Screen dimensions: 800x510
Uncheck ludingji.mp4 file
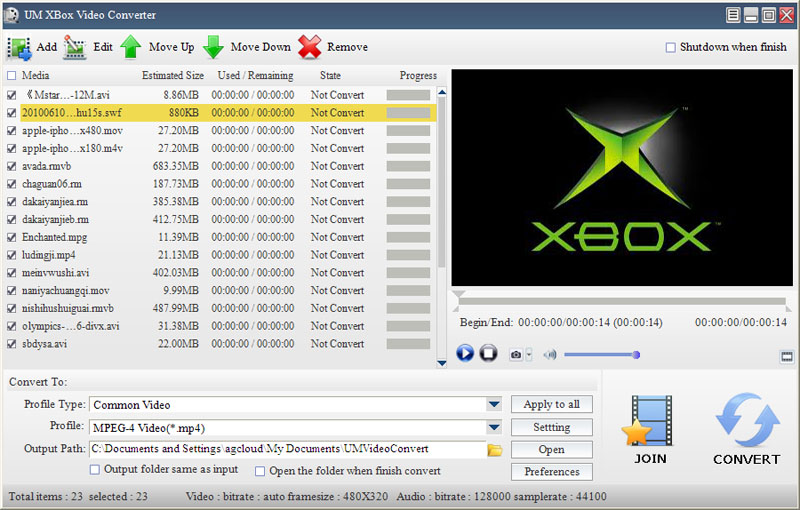click(11, 255)
